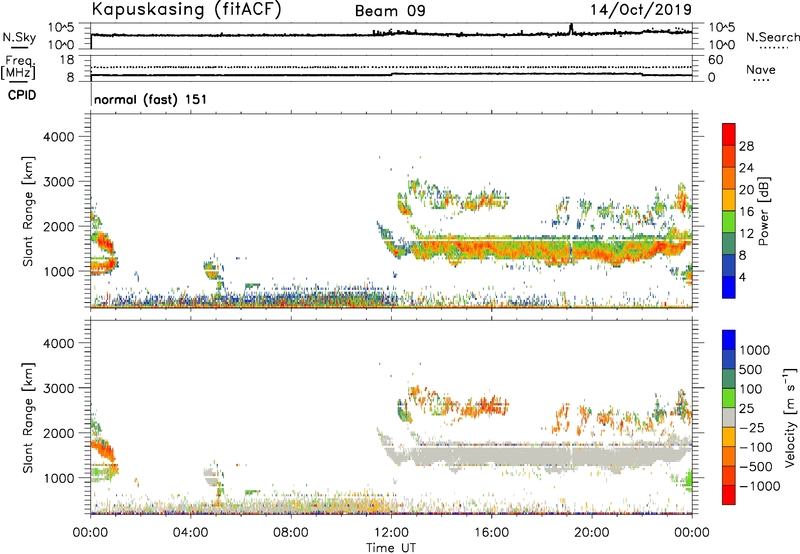Image resolution: width=800 pixels, height=554 pixels.
Task: Select the -100 tick on Velocity color bar
Action: pos(756,447)
